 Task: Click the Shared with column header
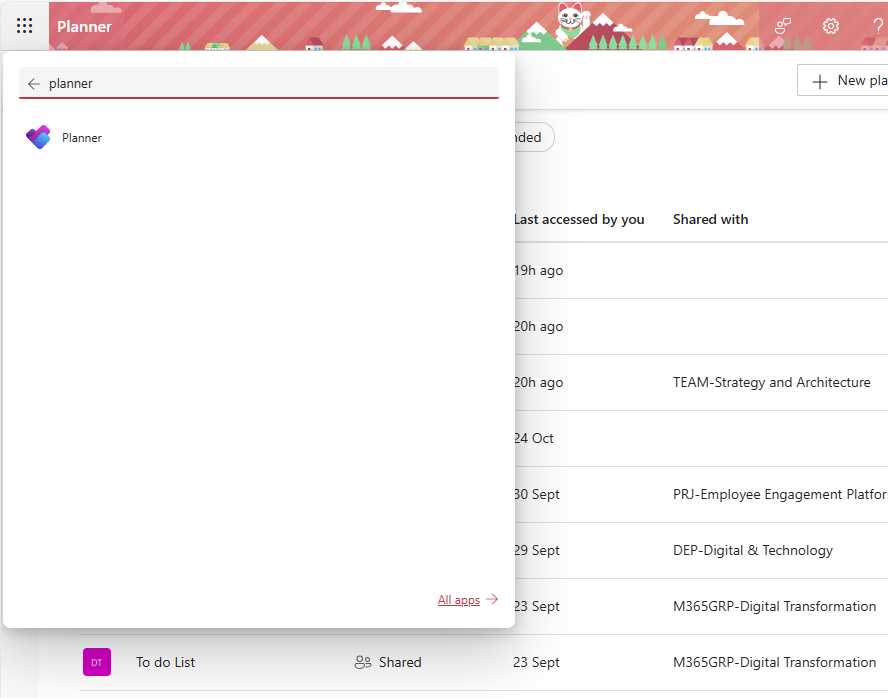tap(710, 219)
